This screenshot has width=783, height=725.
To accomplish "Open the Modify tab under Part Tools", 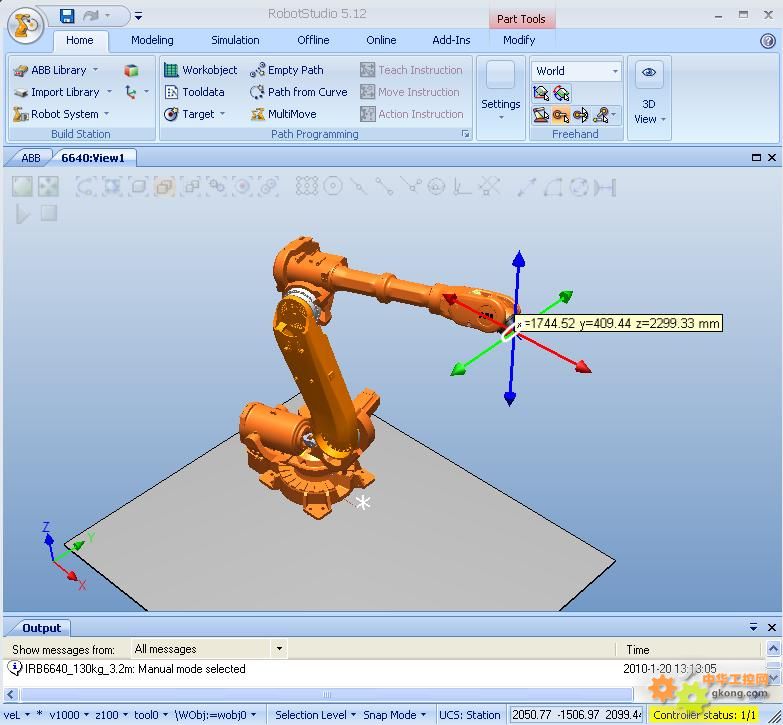I will click(x=519, y=40).
